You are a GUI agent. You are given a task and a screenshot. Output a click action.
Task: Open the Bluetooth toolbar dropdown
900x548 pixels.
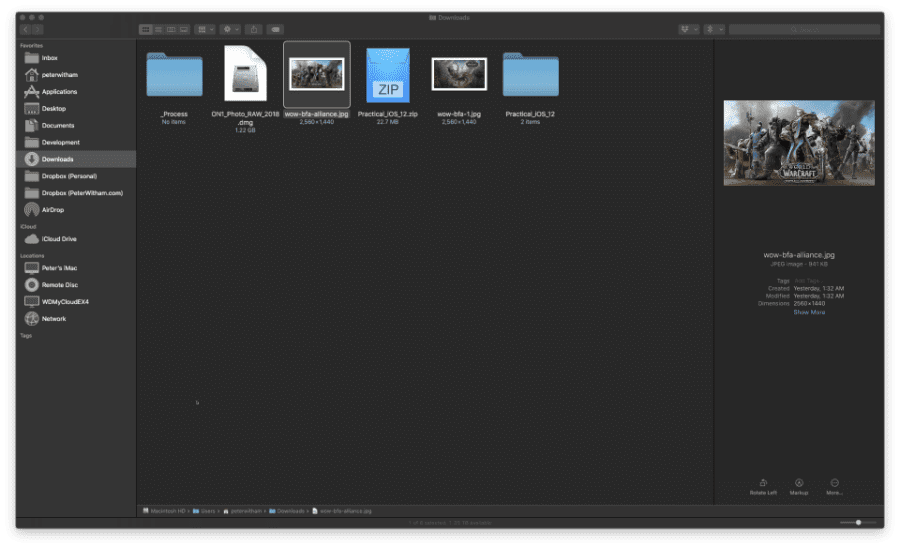[715, 29]
